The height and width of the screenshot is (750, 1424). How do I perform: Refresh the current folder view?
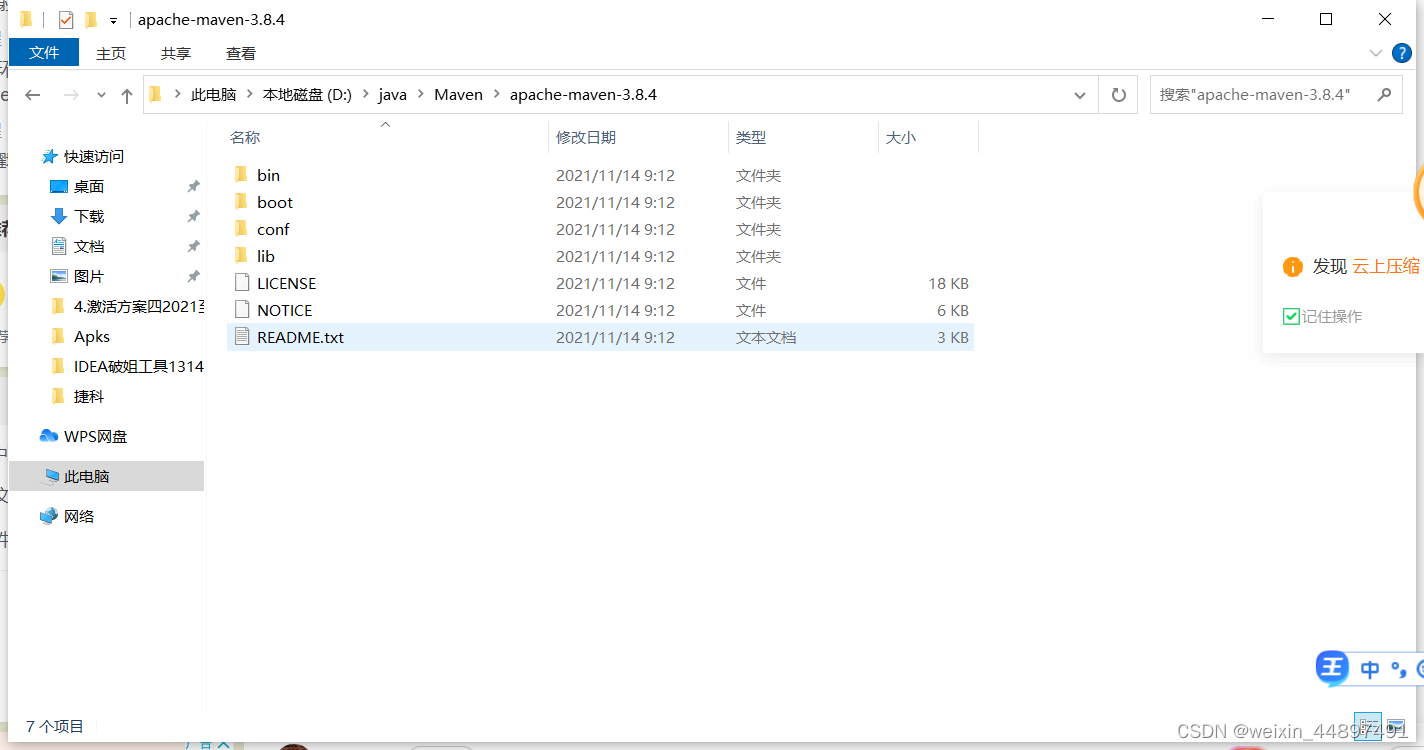point(1118,95)
